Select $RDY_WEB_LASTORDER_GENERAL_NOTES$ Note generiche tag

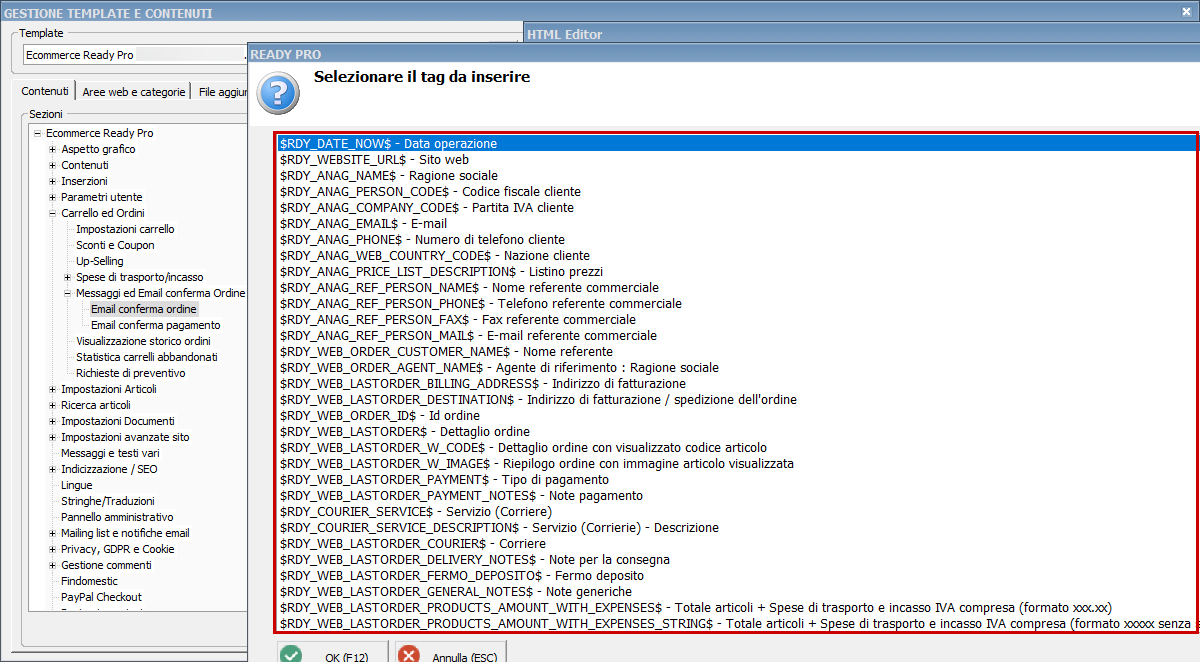[x=736, y=592]
